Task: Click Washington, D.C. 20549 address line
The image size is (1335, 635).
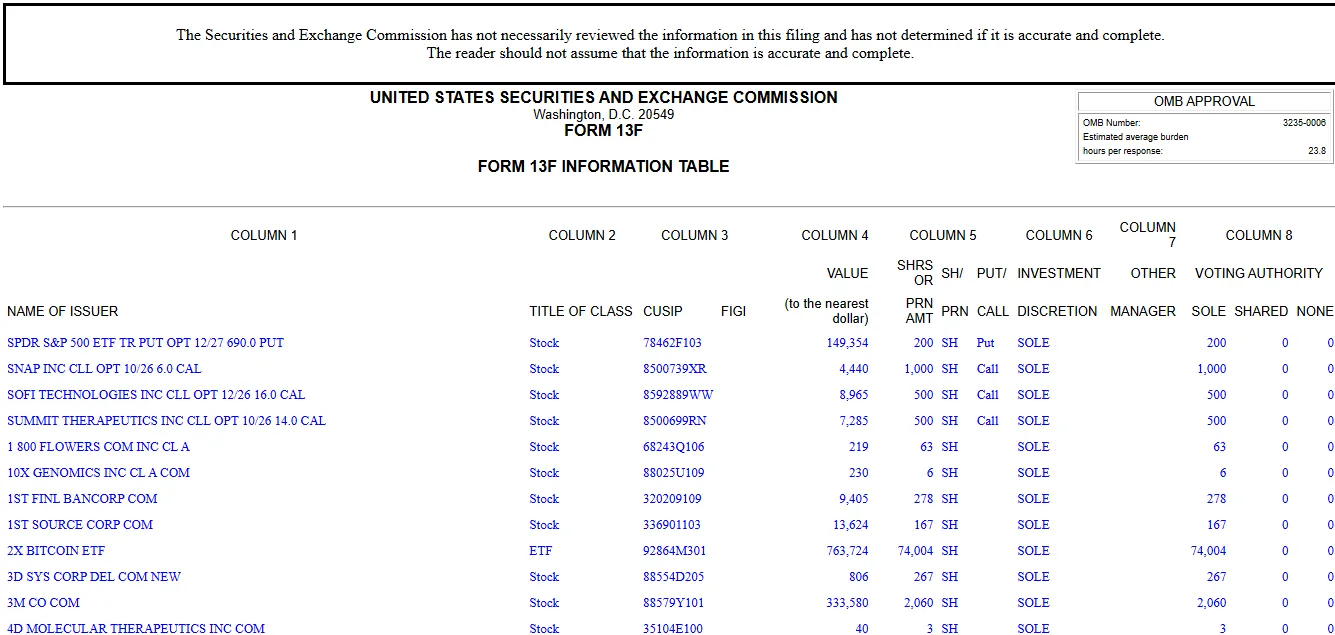Action: (x=604, y=115)
